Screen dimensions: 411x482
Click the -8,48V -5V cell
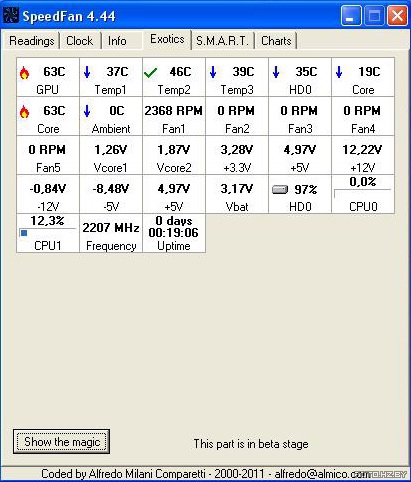click(x=111, y=194)
